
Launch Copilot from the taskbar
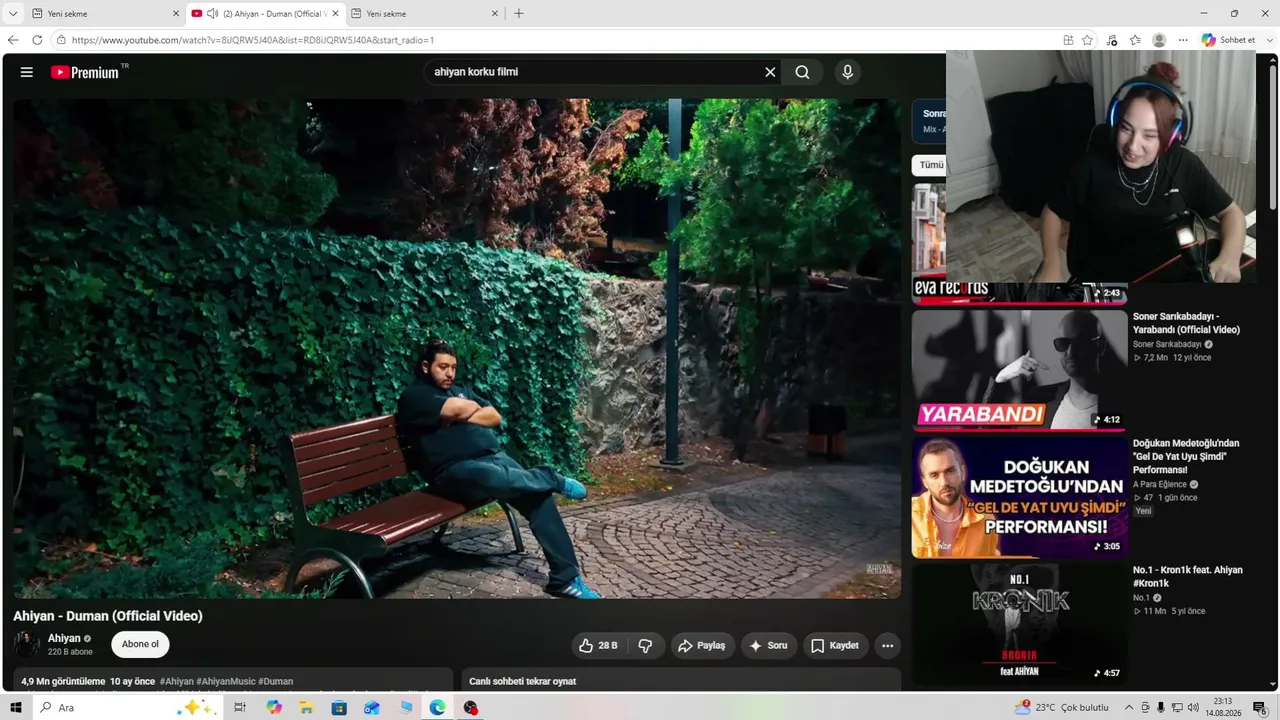[x=274, y=708]
